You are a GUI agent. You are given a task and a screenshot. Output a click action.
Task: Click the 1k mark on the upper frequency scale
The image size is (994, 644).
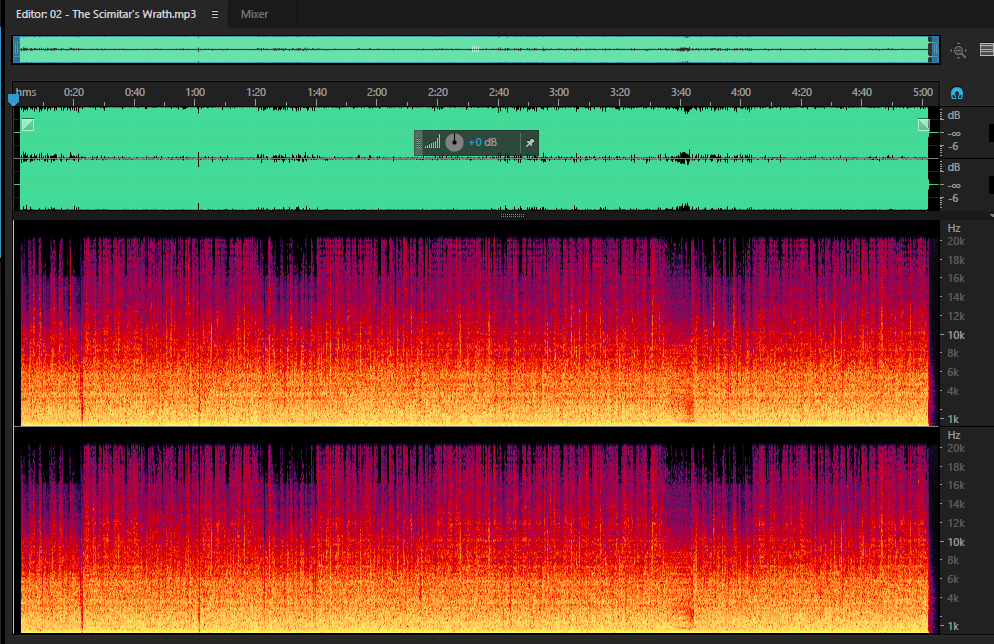[x=953, y=419]
